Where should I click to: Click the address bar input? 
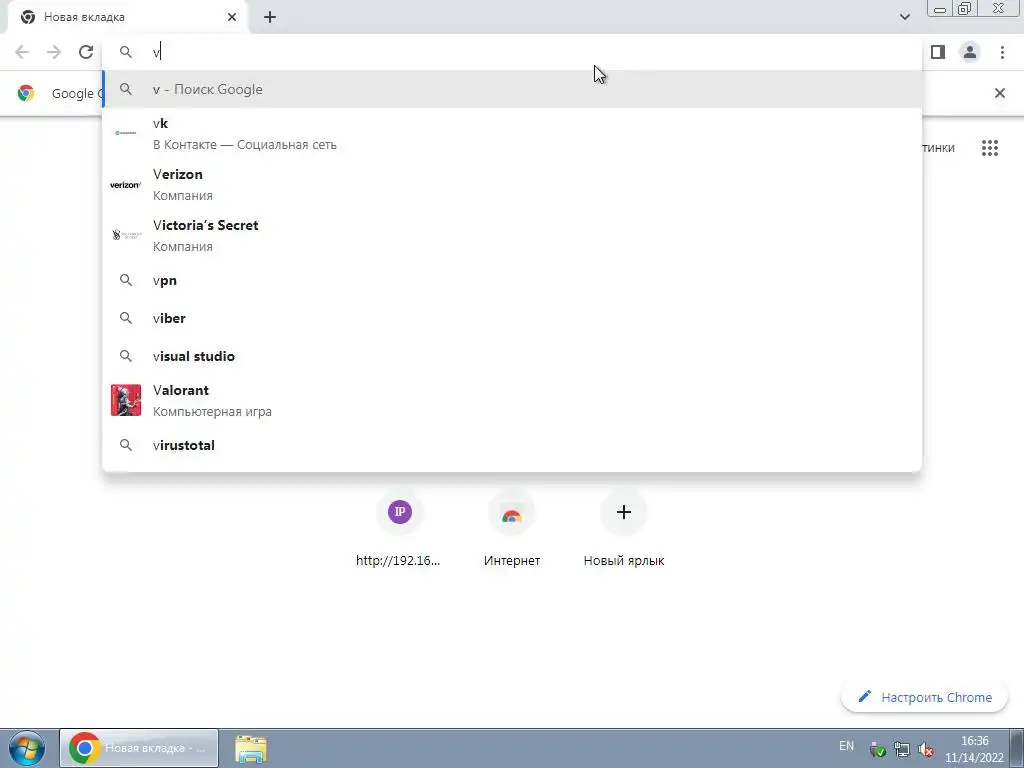(x=512, y=52)
